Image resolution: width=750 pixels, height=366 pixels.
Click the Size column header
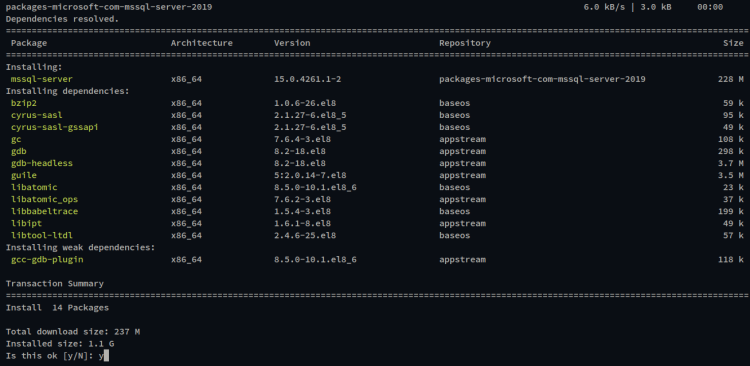pyautogui.click(x=733, y=43)
